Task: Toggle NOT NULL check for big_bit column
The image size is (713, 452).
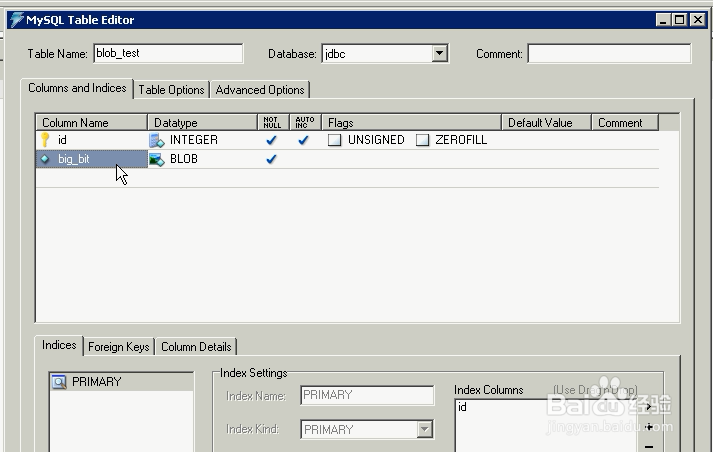Action: click(271, 159)
